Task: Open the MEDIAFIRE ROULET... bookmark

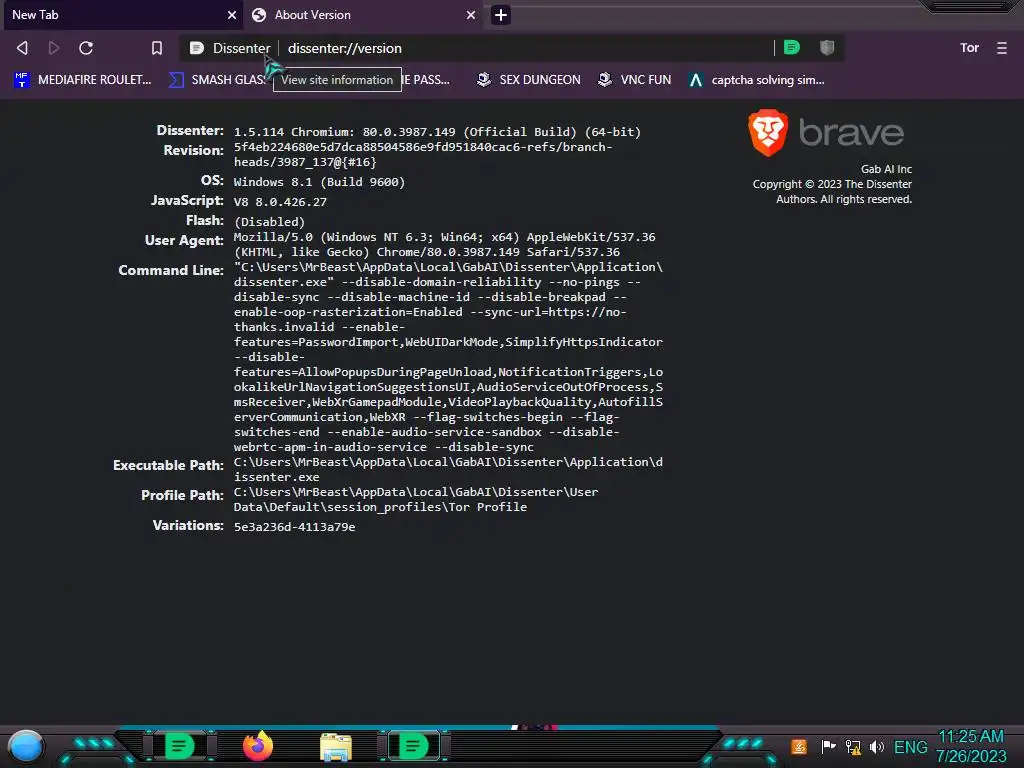Action: click(83, 80)
